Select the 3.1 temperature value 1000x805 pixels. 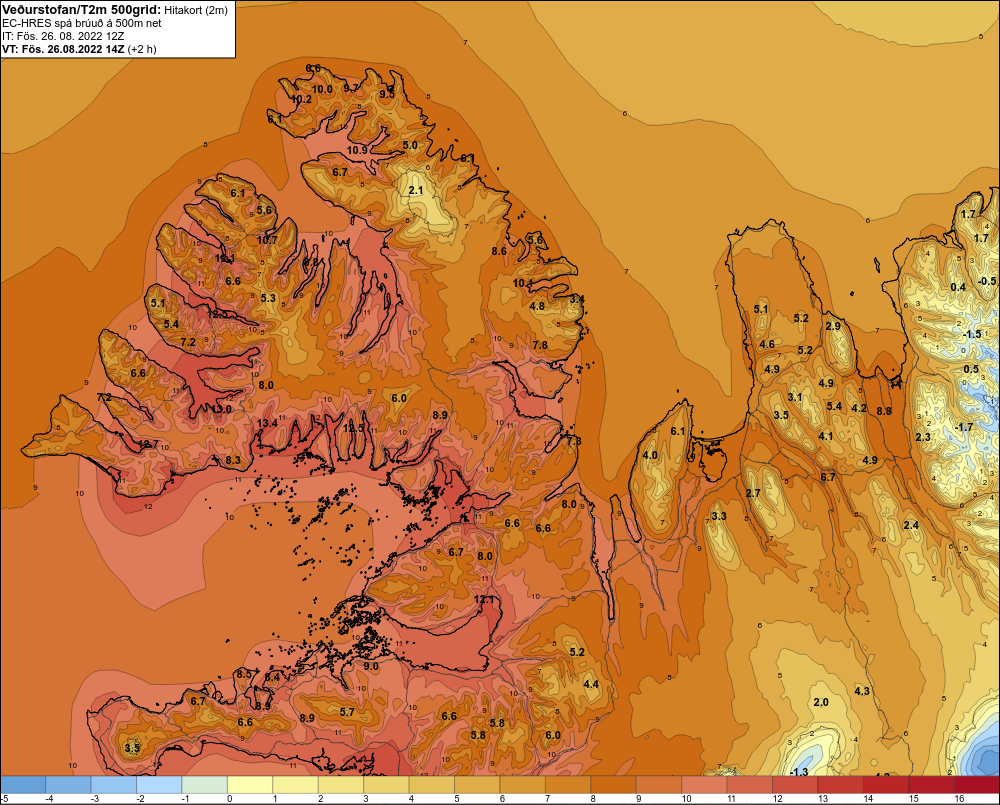[x=795, y=397]
